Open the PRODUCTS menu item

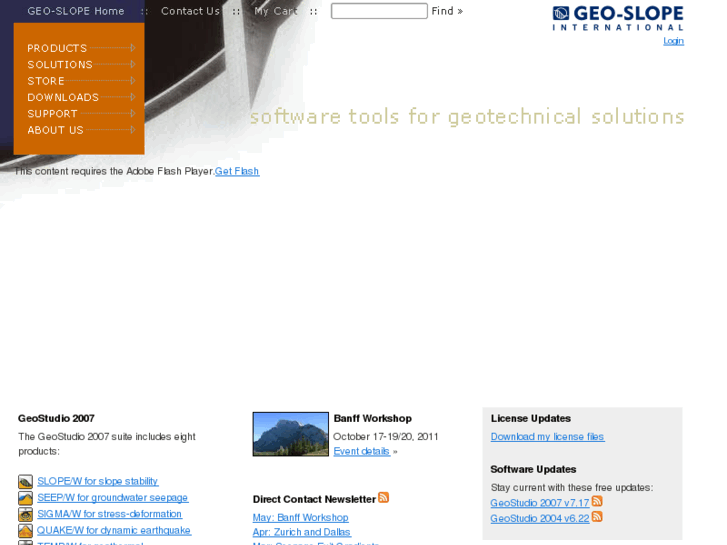tap(57, 48)
